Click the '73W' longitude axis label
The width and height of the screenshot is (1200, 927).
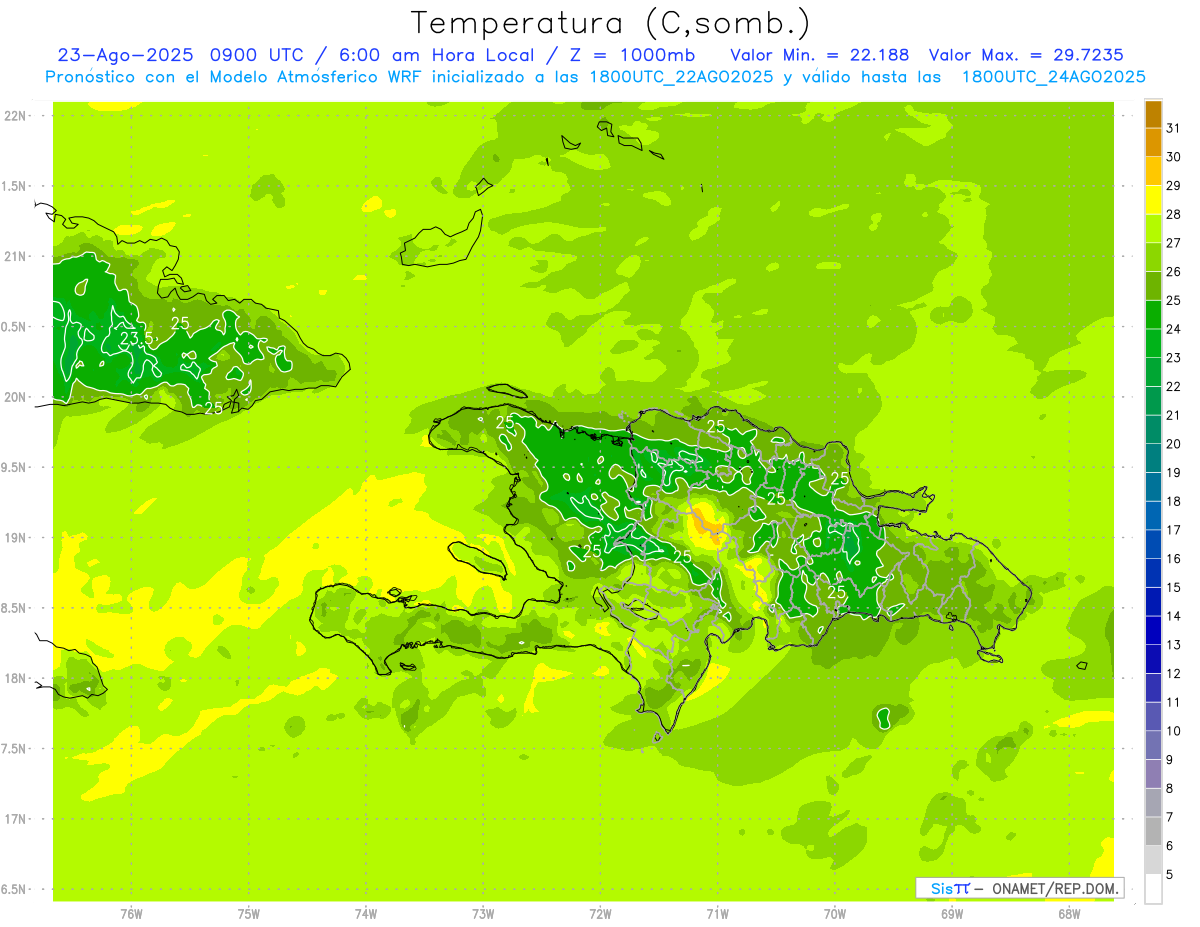pyautogui.click(x=483, y=913)
